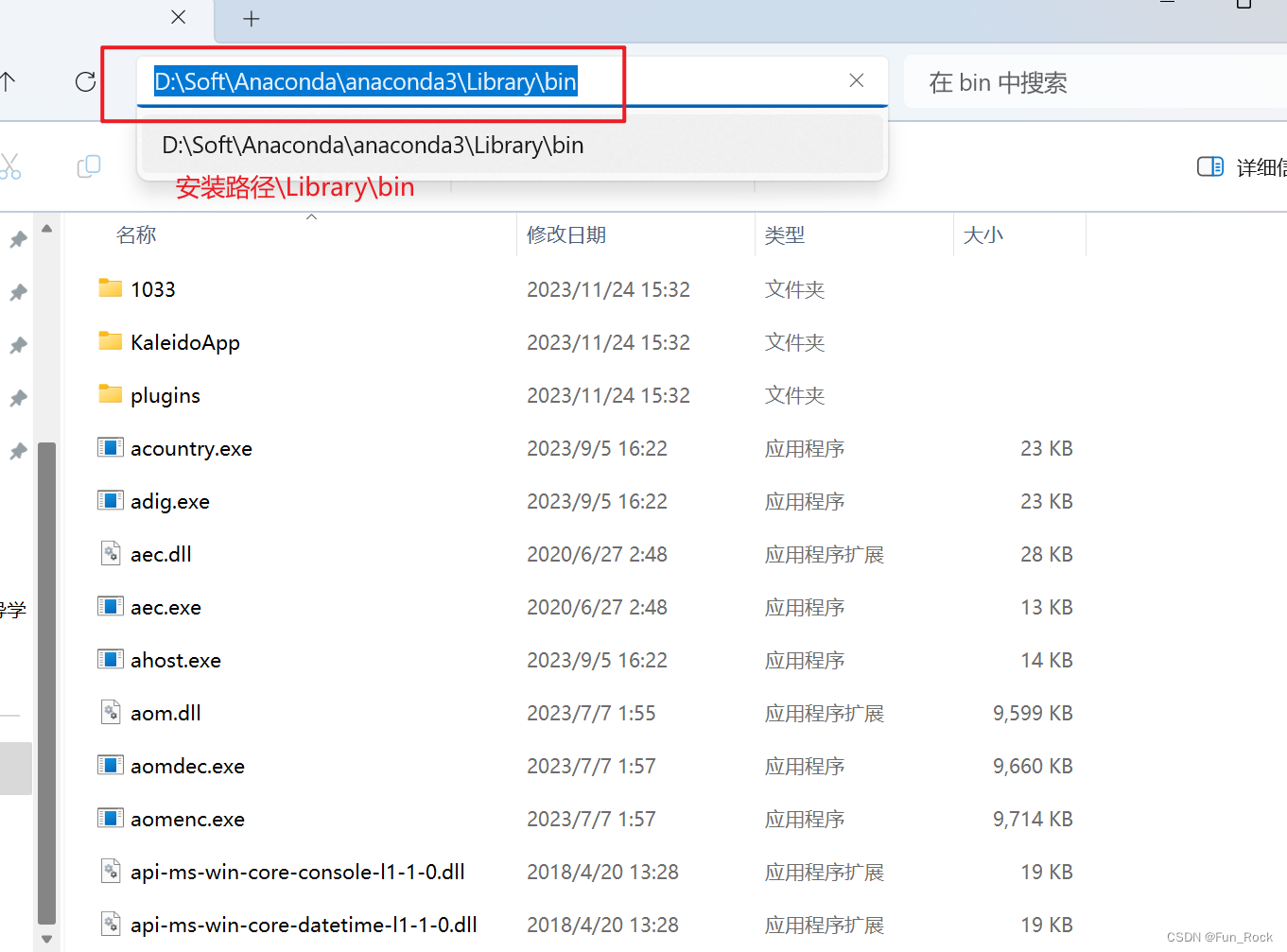Click the navigation pane scroll up arrow
This screenshot has width=1287, height=952.
point(46,228)
